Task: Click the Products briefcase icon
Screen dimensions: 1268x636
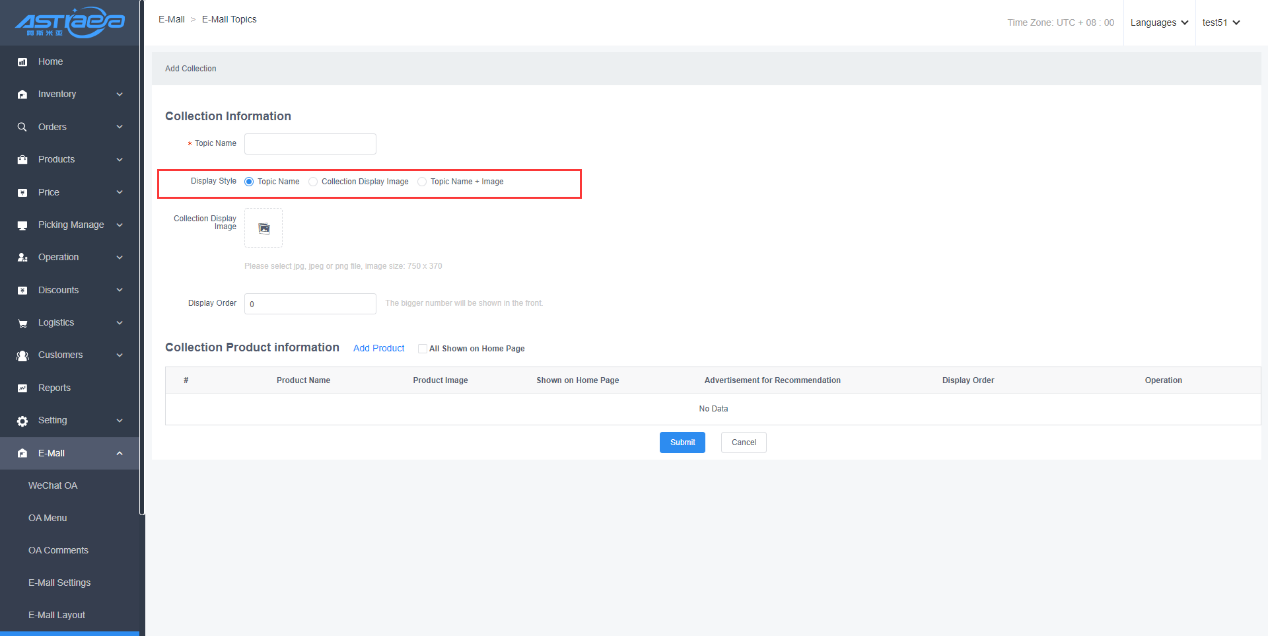Action: [x=22, y=160]
